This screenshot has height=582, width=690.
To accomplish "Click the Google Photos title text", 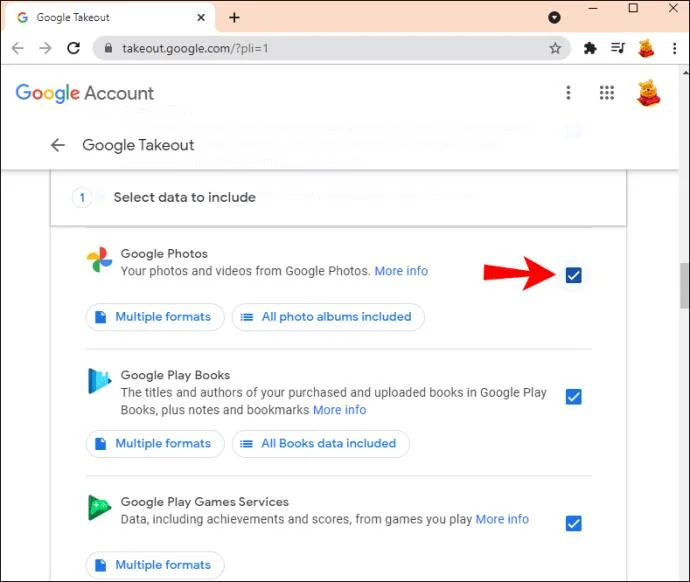I will (164, 254).
